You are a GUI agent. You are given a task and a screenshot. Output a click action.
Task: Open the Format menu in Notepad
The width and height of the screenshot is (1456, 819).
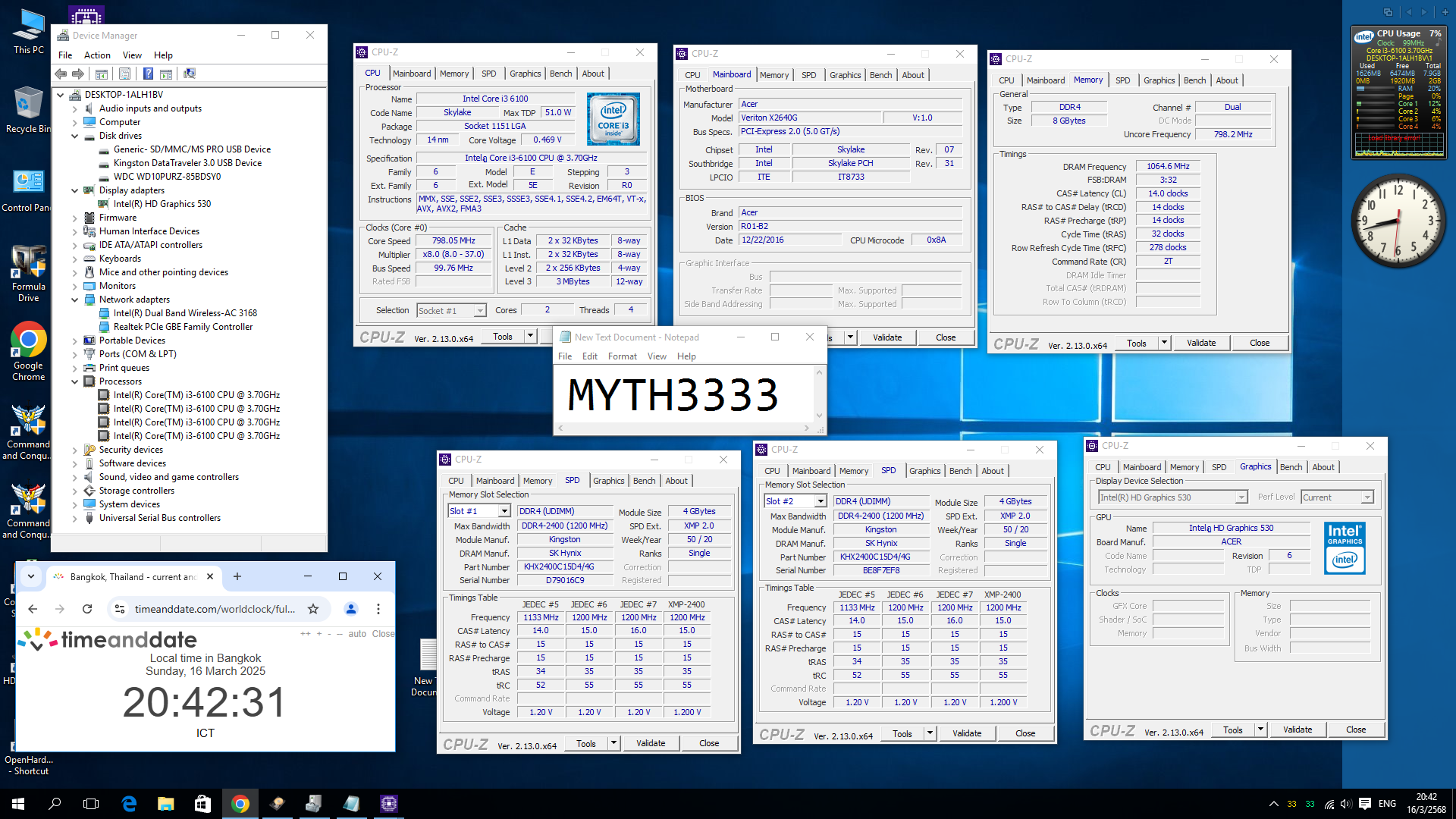(623, 356)
